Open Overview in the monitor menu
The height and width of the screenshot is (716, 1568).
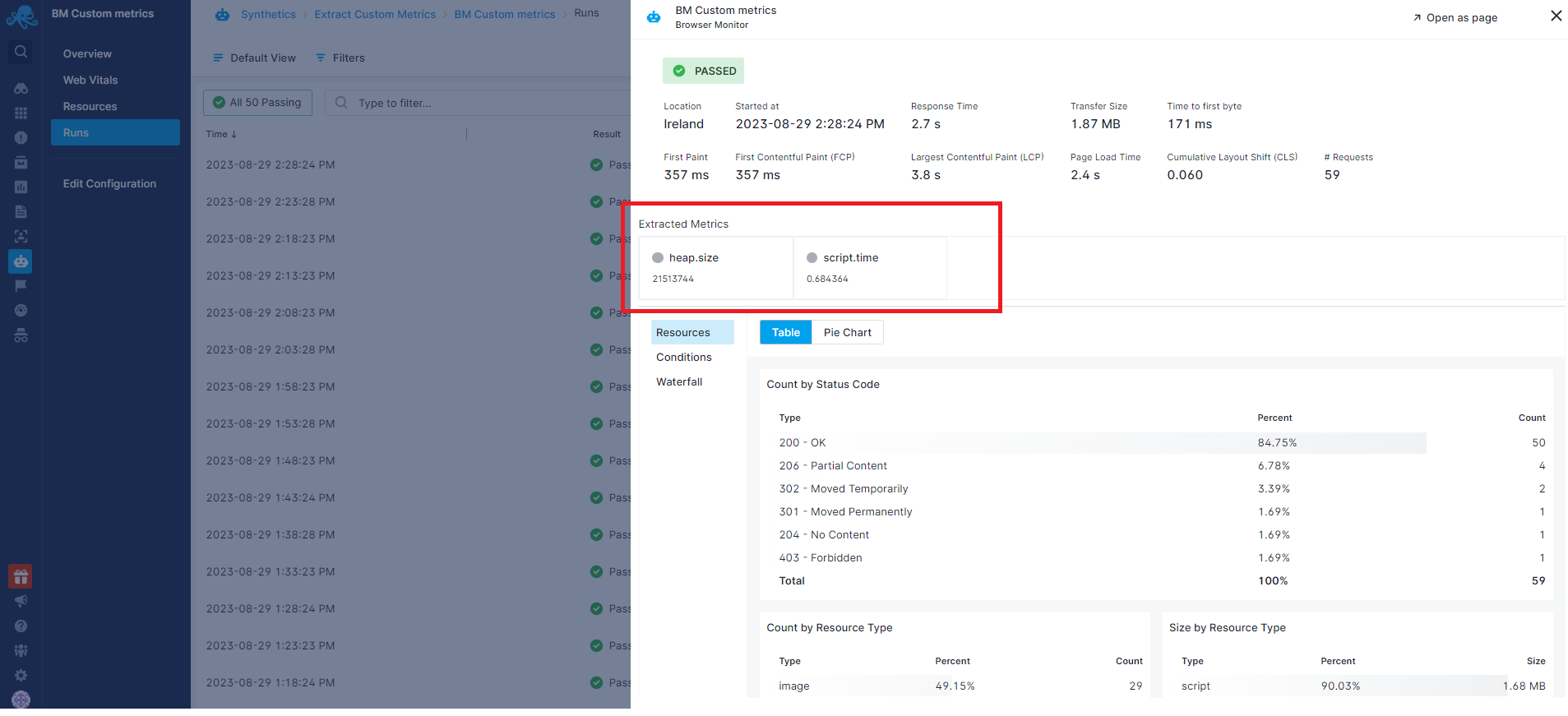87,53
